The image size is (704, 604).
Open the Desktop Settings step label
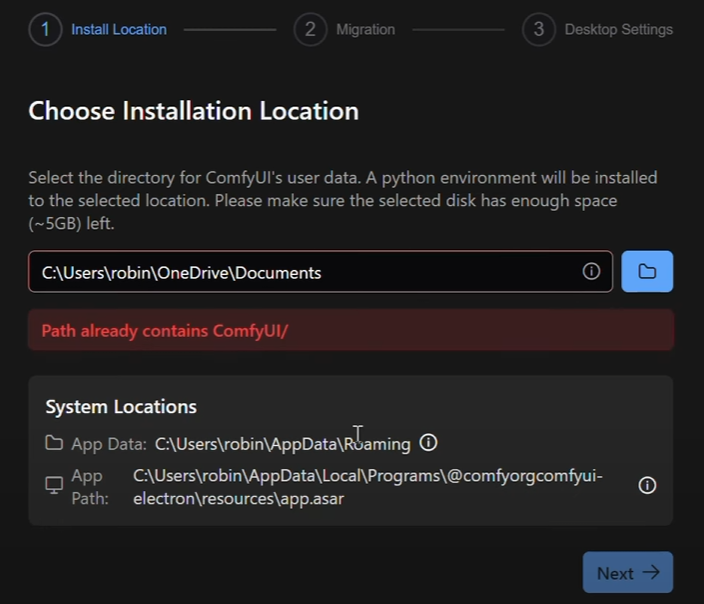coord(618,29)
